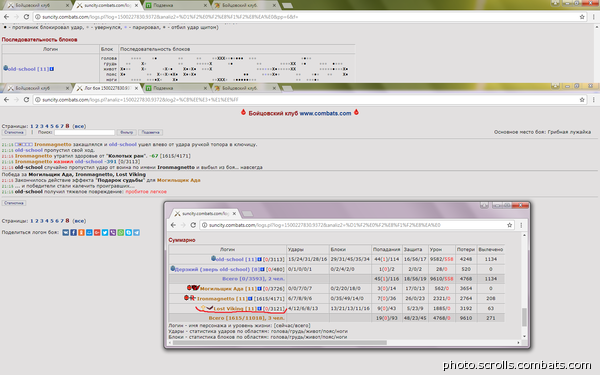The width and height of the screenshot is (600, 375).
Task: Open info icon beside Могильщик Ада in popup table
Action: click(259, 289)
